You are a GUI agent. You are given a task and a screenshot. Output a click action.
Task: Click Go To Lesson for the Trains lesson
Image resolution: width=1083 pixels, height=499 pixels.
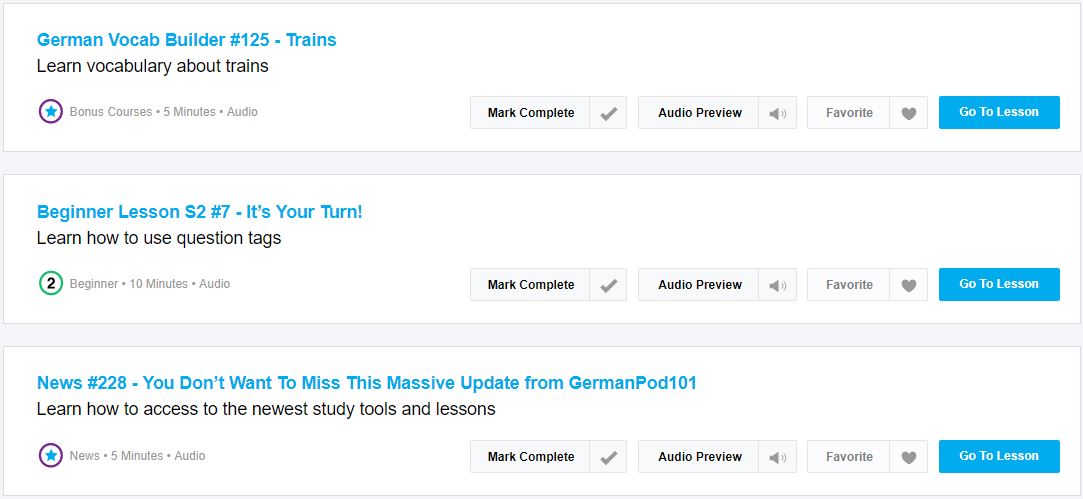pos(999,112)
